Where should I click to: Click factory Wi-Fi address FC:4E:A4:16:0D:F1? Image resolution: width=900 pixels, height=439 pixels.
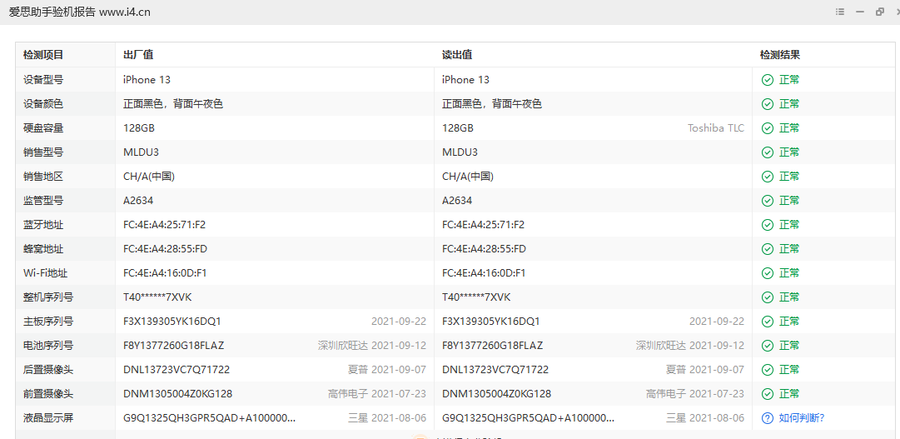click(x=165, y=273)
